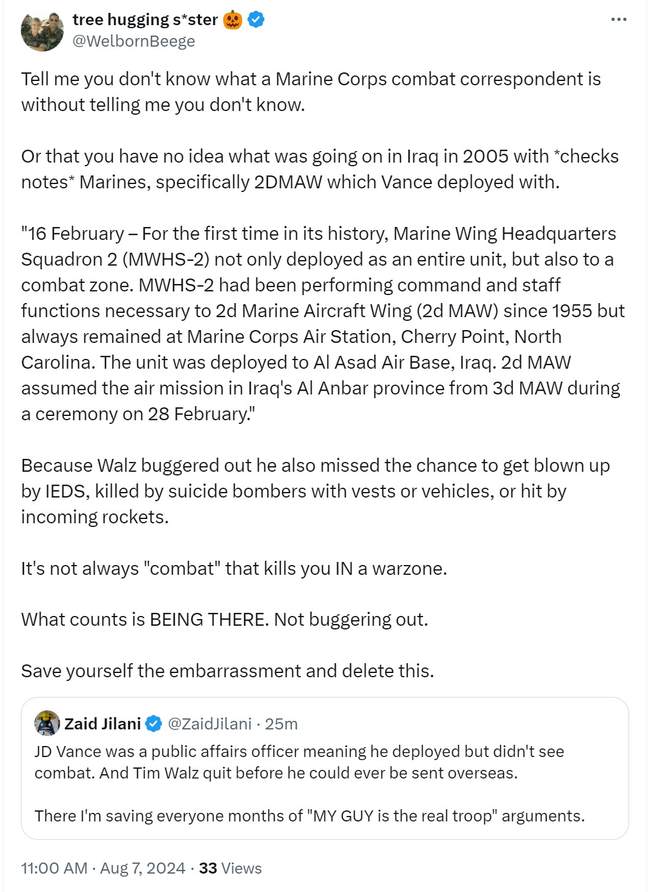The image size is (650, 892).
Task: Open the more options ellipsis menu
Action: coord(618,19)
